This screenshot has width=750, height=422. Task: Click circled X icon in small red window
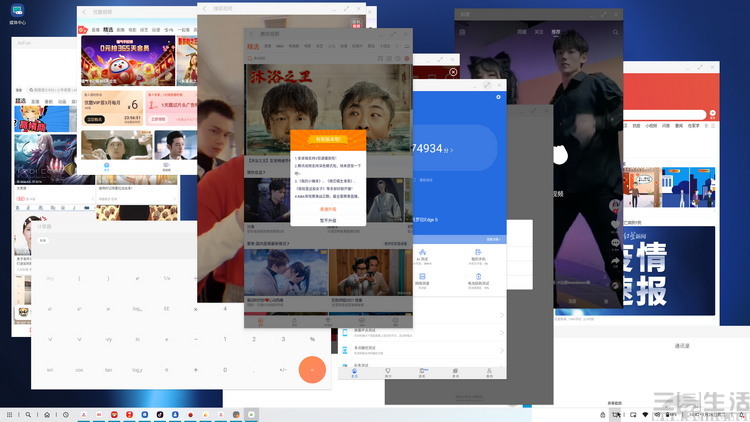(x=453, y=72)
